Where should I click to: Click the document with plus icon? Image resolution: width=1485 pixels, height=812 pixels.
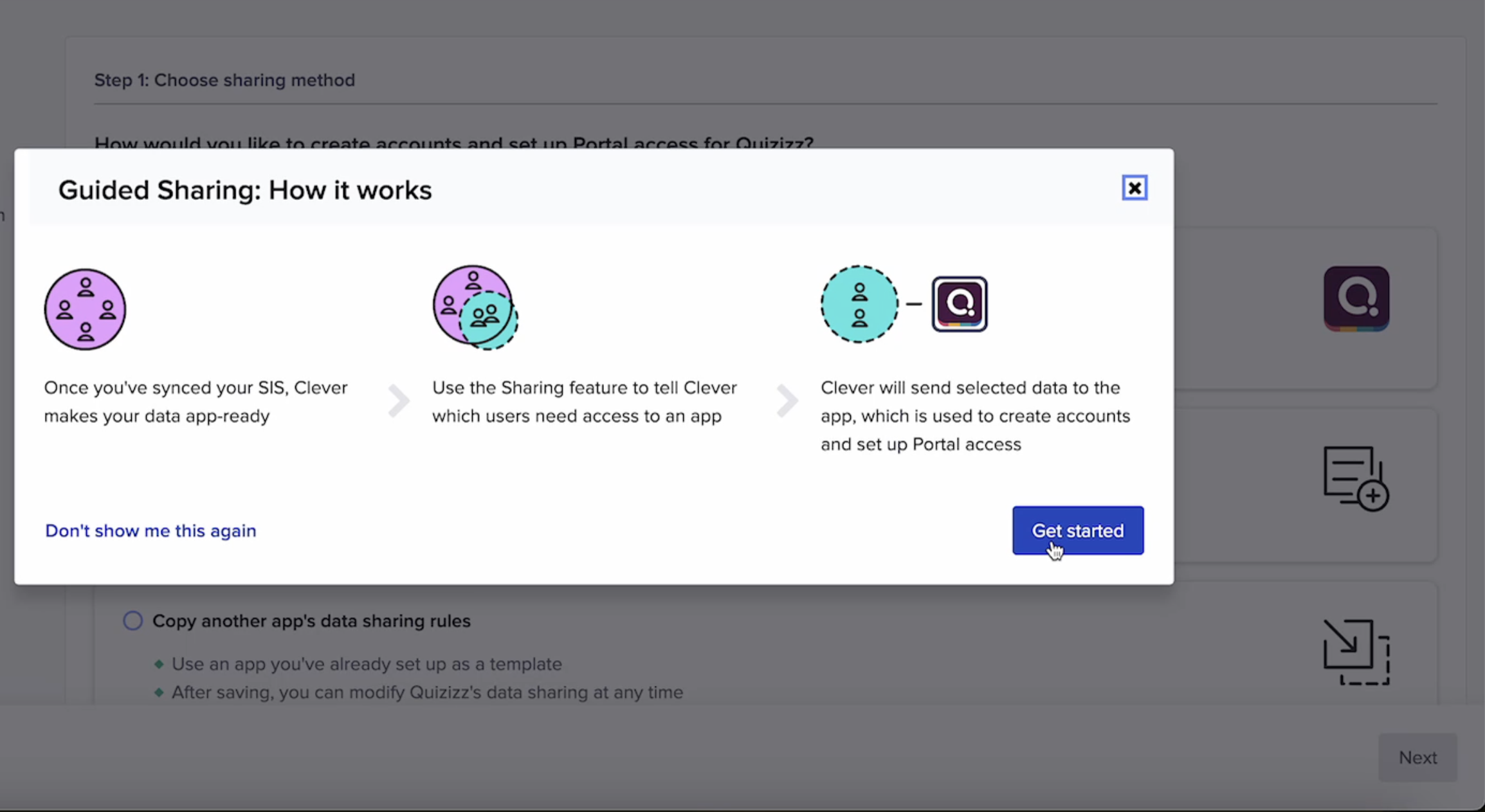click(1356, 478)
